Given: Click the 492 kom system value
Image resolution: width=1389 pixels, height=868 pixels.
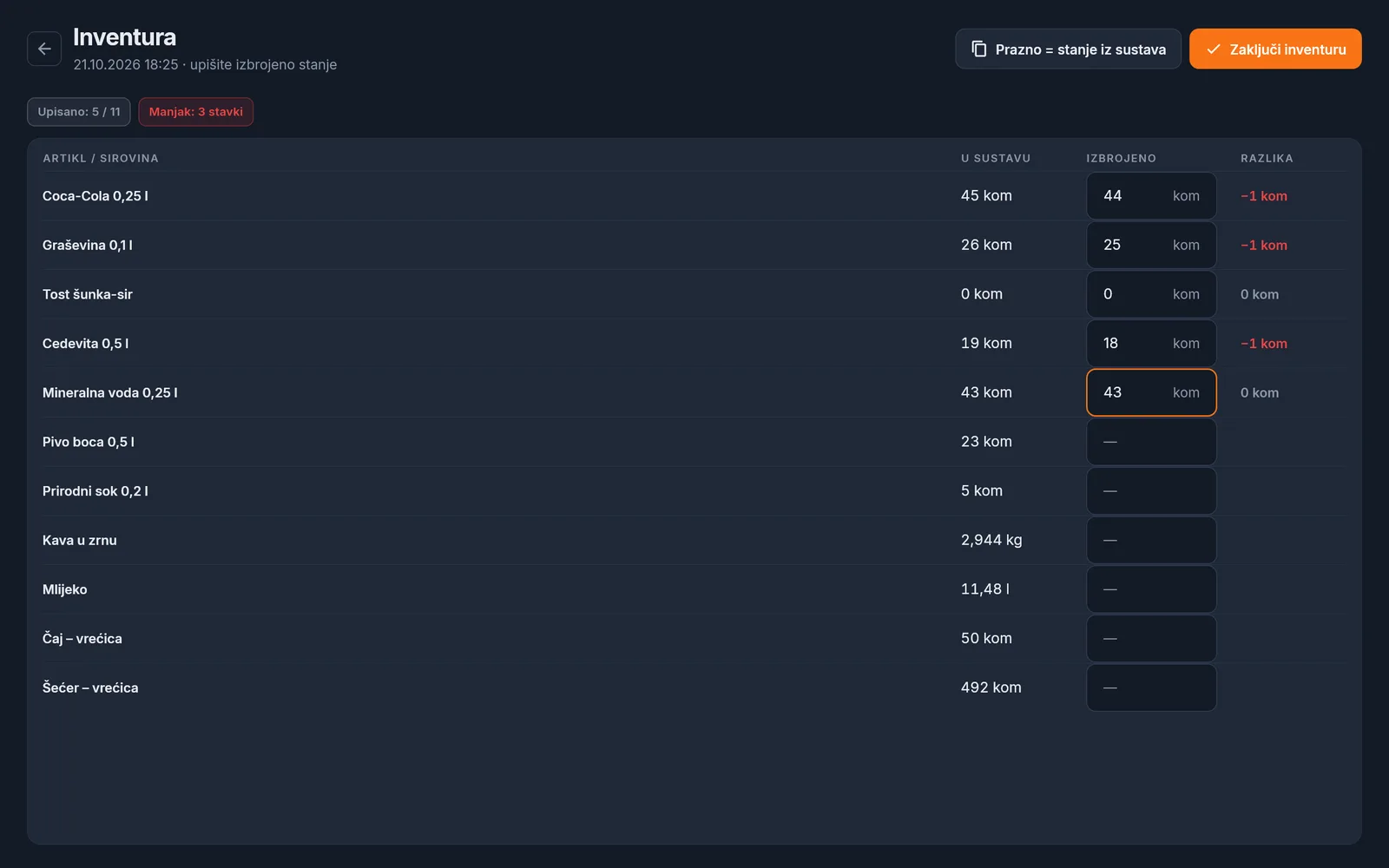Looking at the screenshot, I should 991,687.
